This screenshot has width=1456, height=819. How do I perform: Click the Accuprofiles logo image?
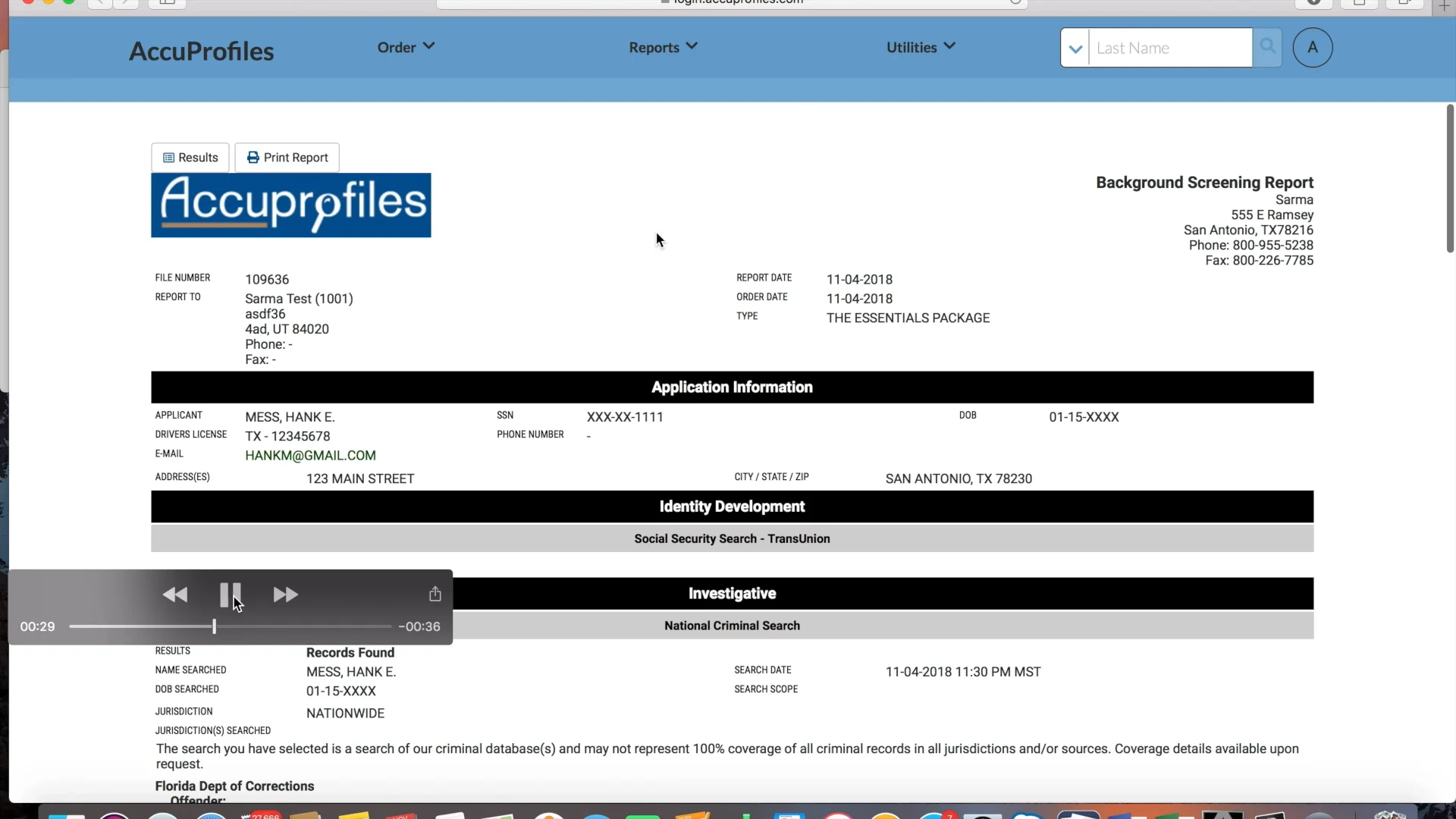[x=290, y=205]
